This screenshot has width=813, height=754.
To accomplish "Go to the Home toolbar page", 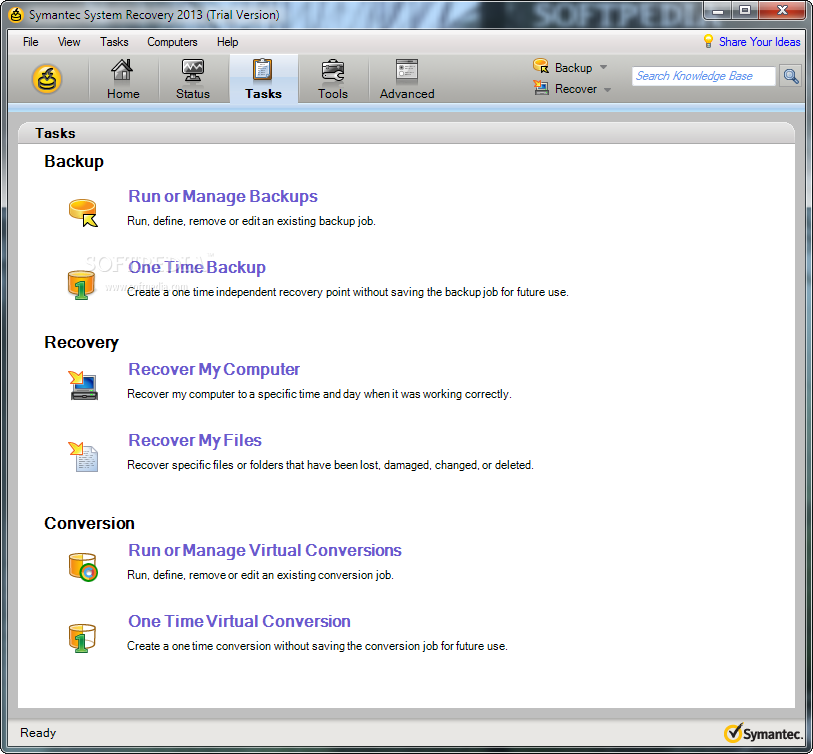I will click(123, 79).
